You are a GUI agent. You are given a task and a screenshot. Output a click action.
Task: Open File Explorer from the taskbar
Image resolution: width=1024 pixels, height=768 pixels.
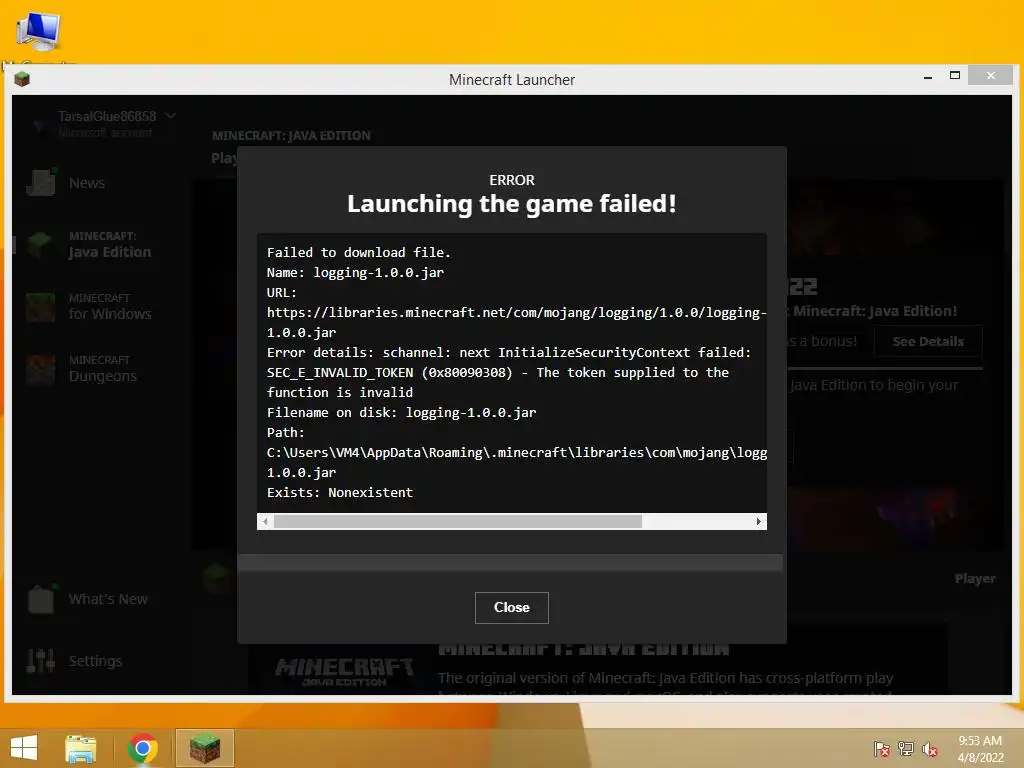[x=81, y=748]
